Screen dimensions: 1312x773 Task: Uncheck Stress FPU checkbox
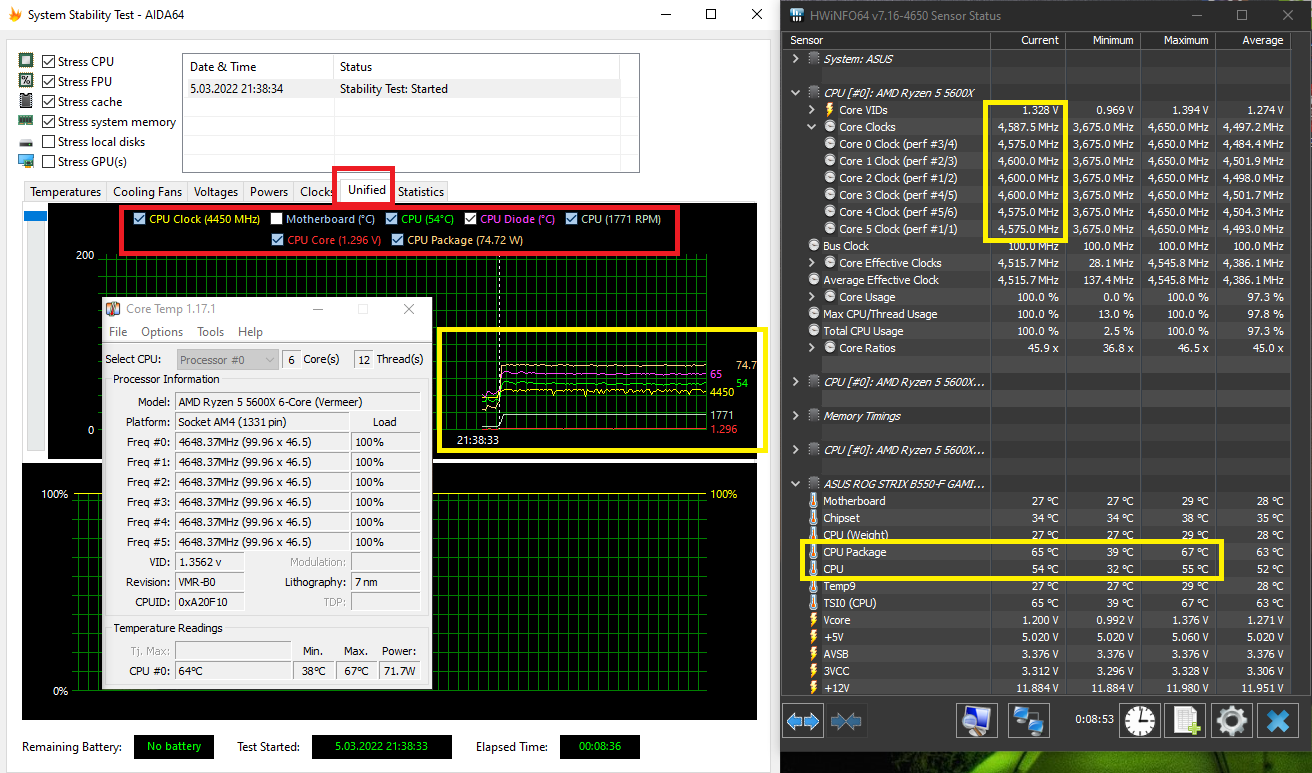tap(48, 81)
